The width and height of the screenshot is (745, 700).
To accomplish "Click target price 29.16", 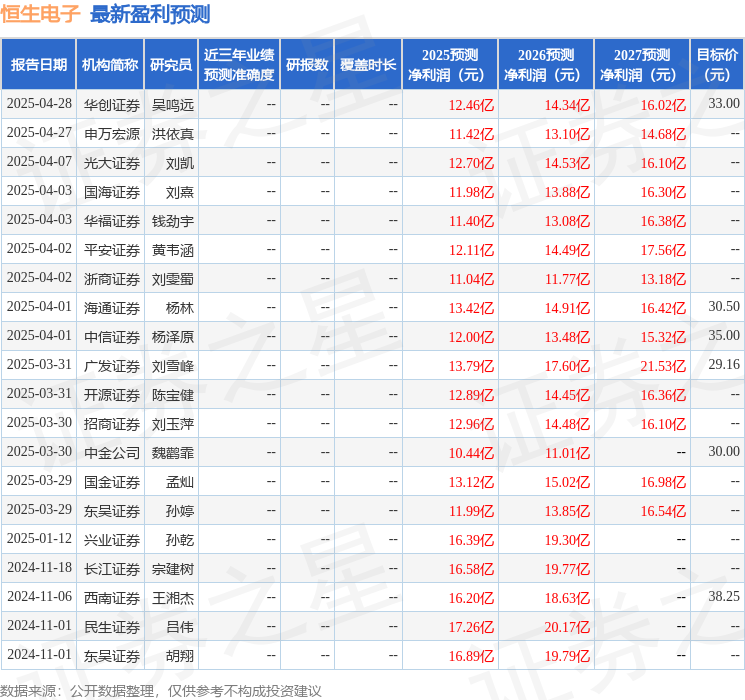I will tap(724, 364).
